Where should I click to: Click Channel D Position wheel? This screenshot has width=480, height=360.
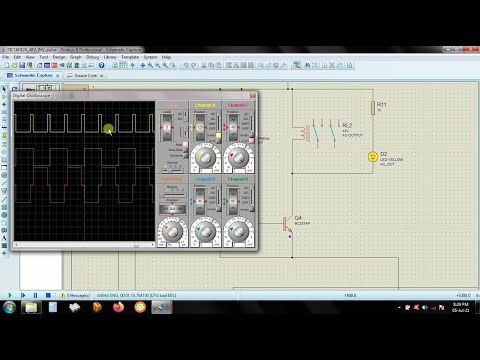(233, 201)
